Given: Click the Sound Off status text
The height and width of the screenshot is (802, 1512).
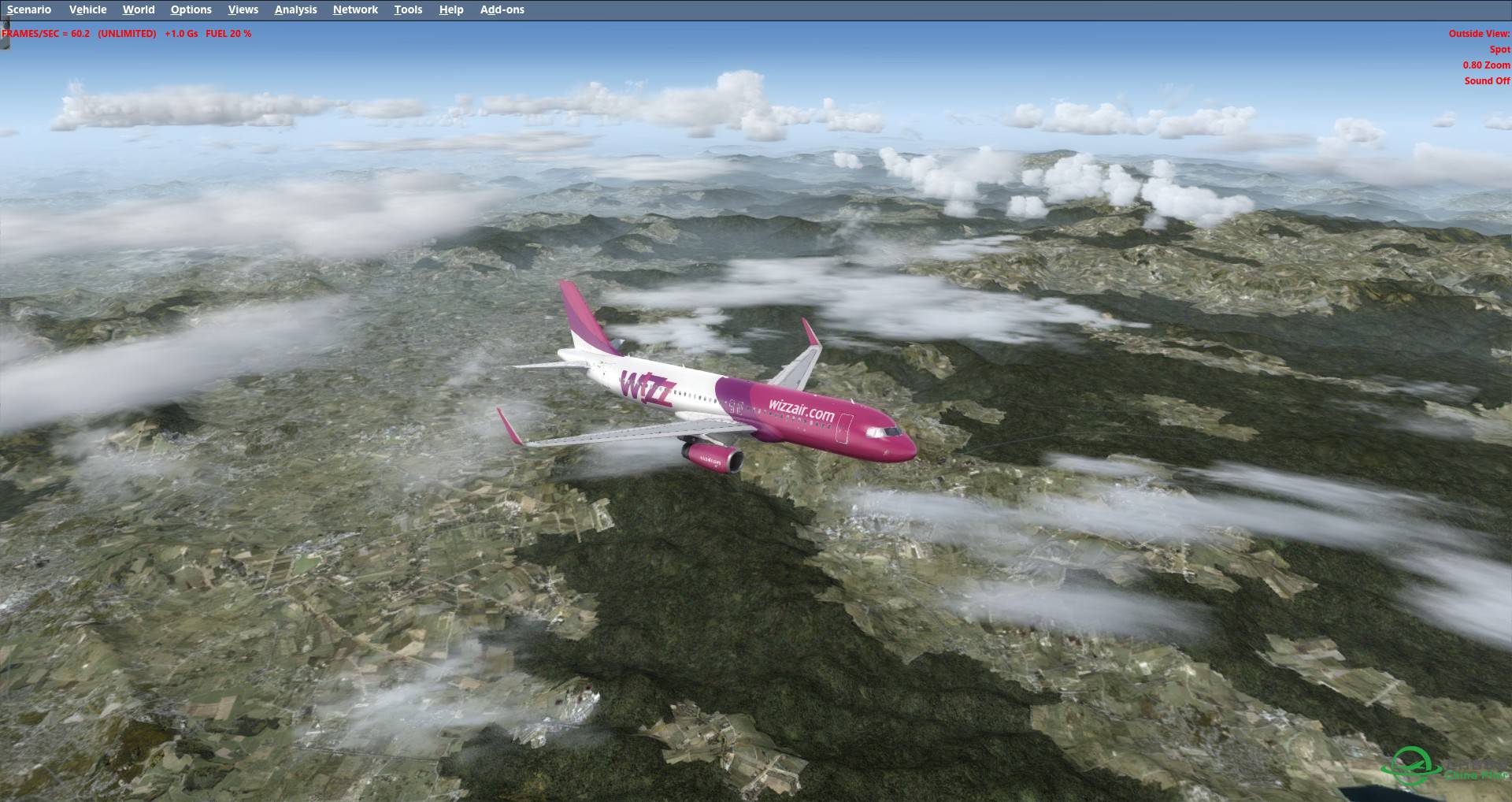Looking at the screenshot, I should [1487, 81].
